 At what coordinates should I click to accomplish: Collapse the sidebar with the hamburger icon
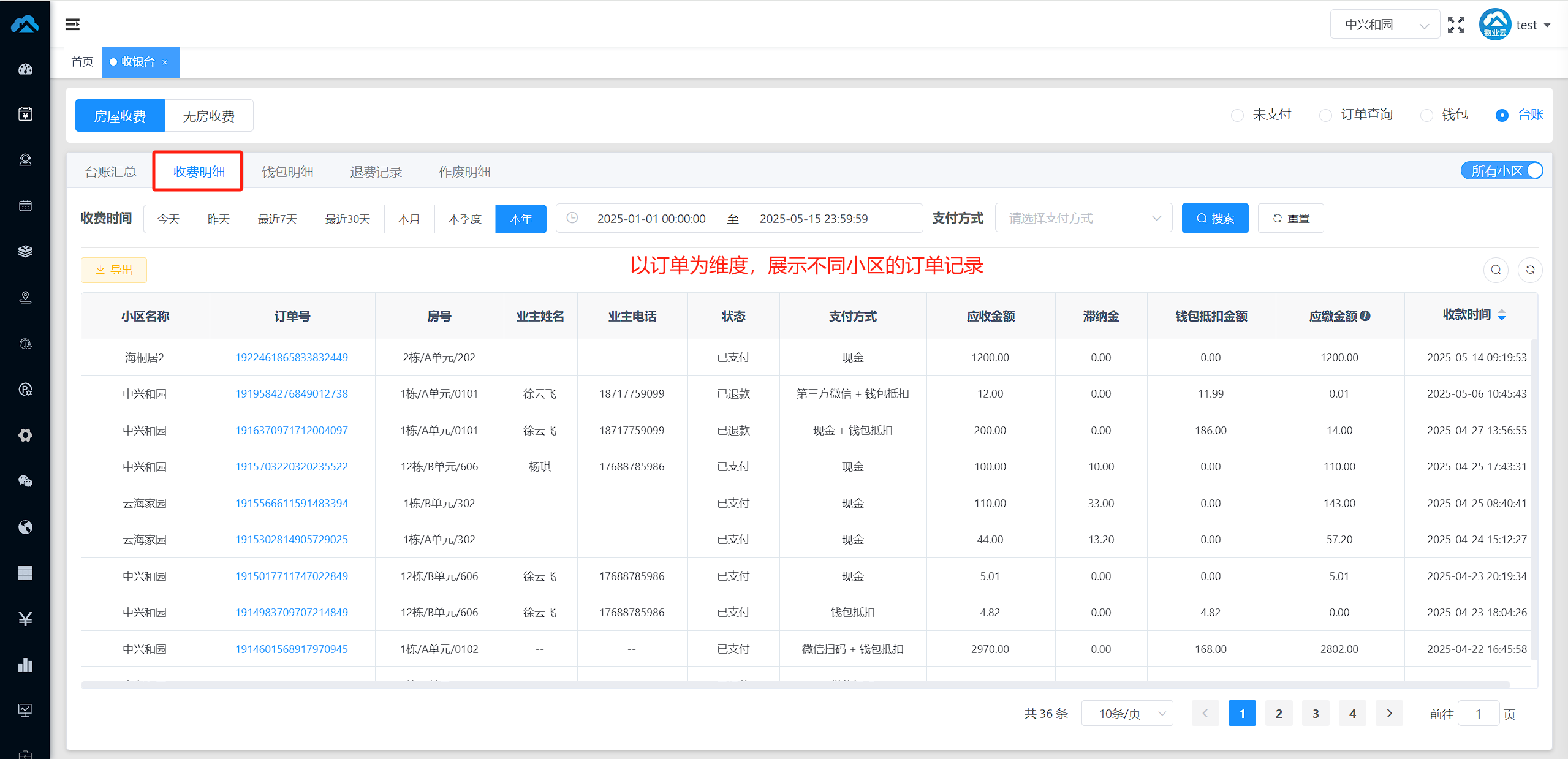pos(72,25)
